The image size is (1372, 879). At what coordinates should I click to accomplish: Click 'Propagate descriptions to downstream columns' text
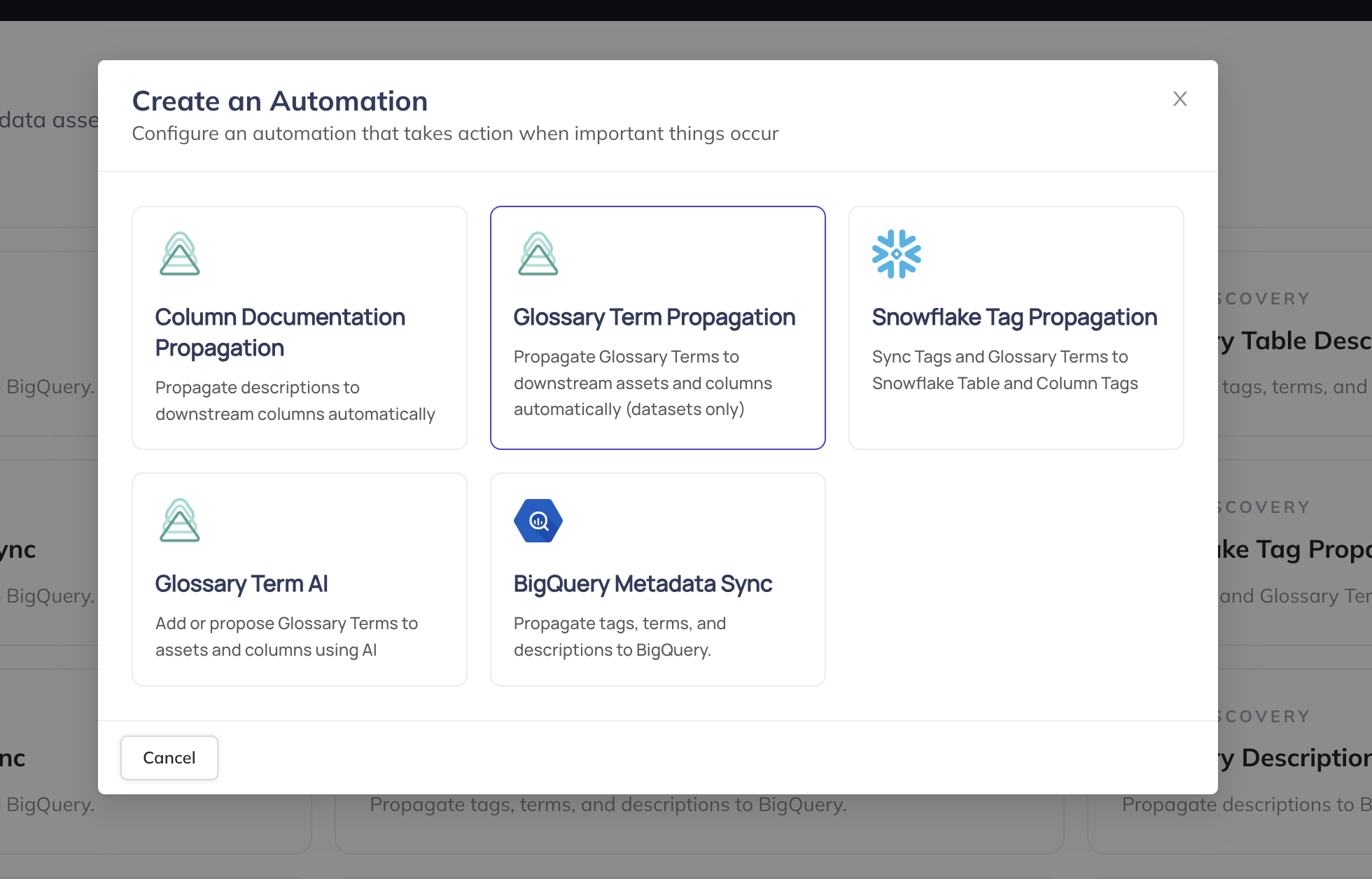295,400
